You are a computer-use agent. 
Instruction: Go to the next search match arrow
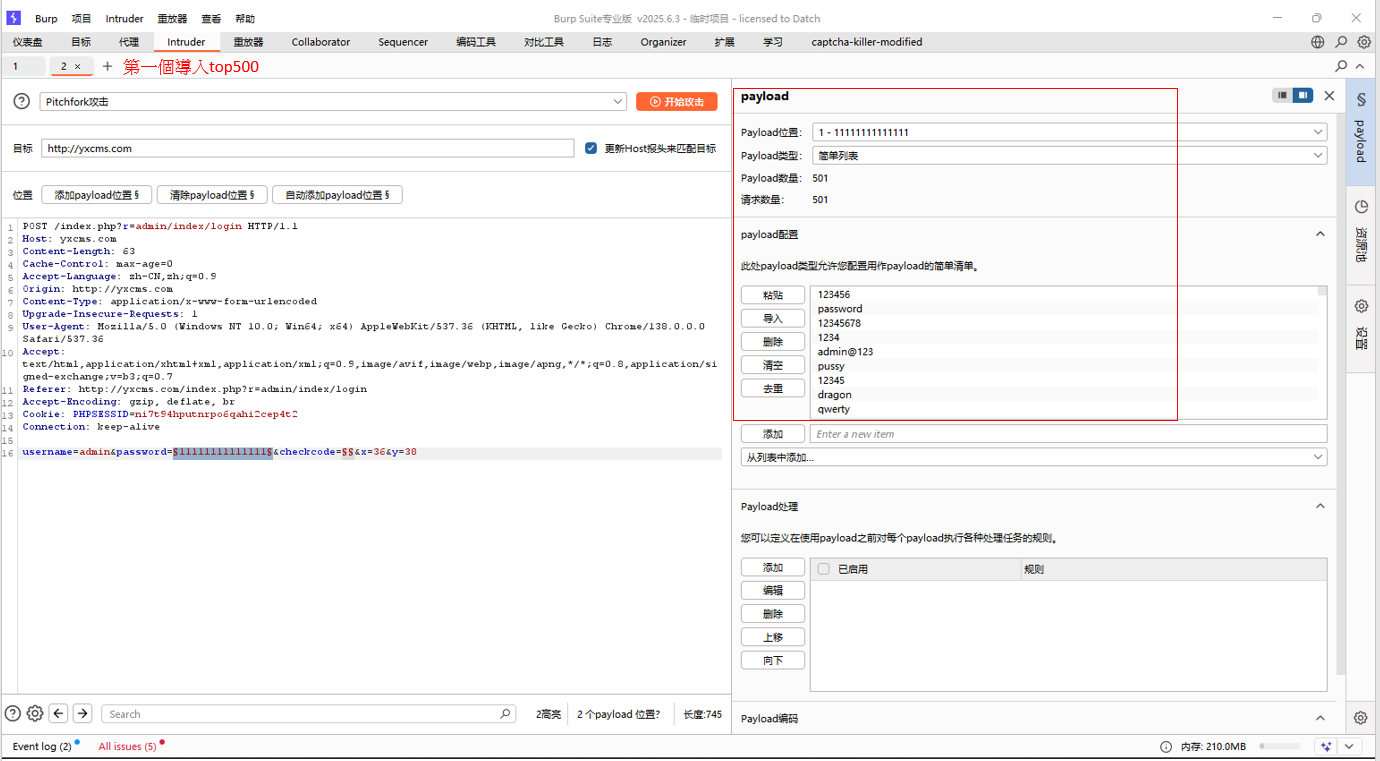[82, 713]
